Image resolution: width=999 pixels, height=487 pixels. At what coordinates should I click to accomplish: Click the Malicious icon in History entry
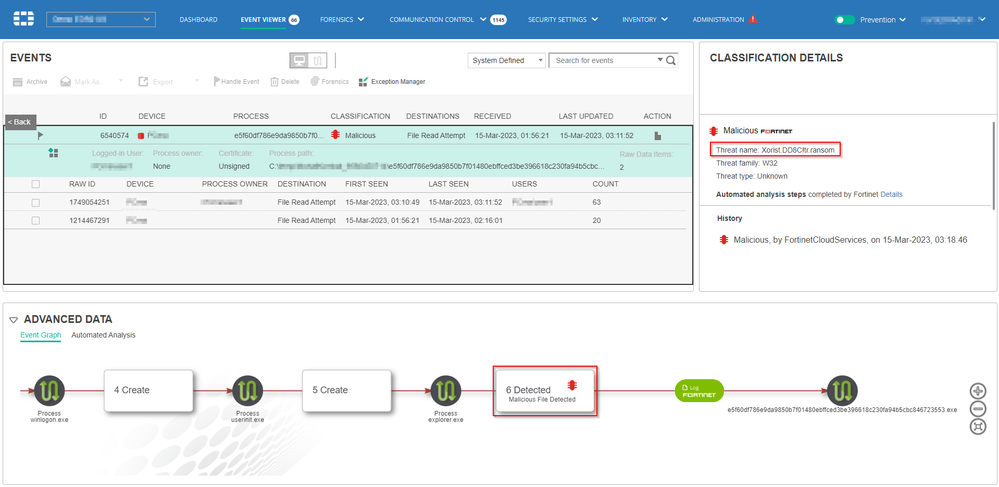coord(724,240)
